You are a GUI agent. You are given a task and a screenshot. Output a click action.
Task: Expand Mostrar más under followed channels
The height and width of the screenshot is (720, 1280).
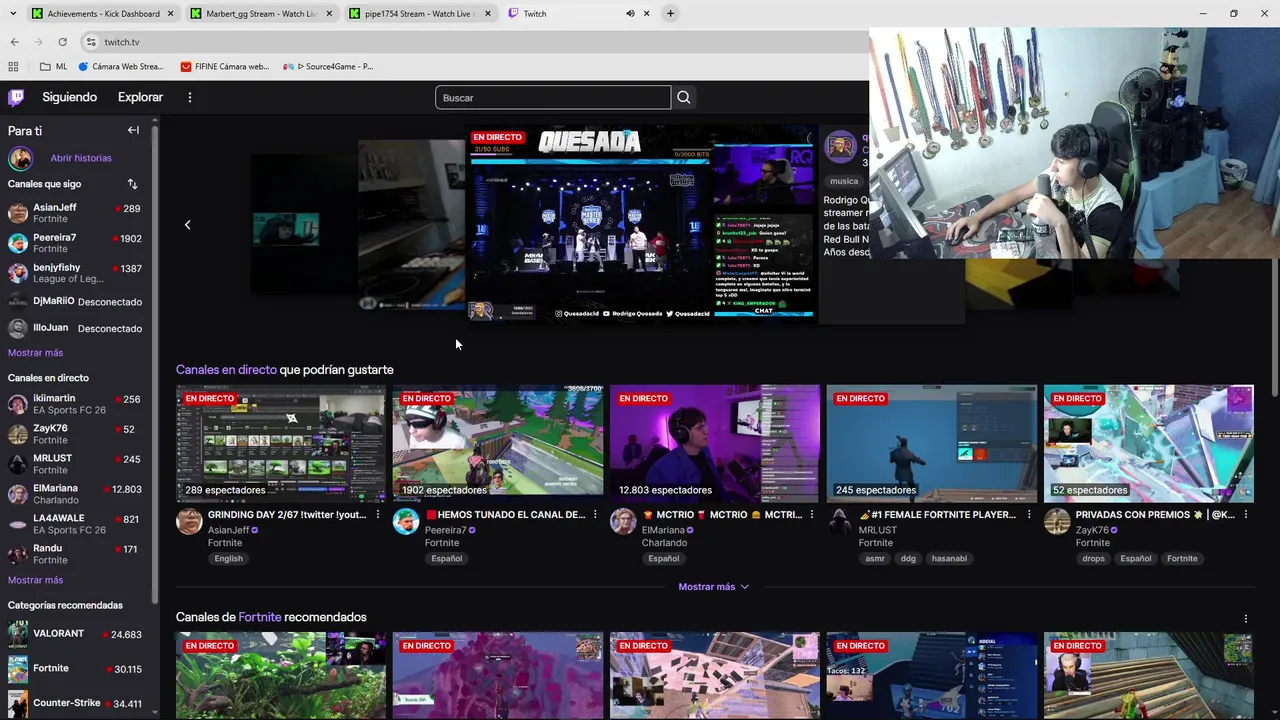click(x=35, y=353)
